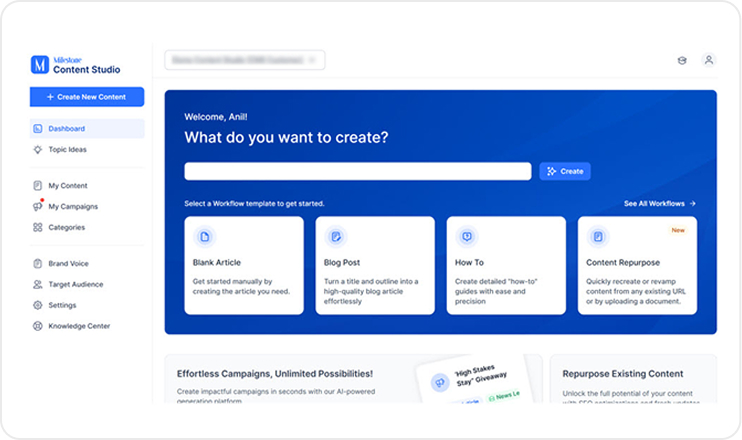Open Brand Voice page
The height and width of the screenshot is (440, 742).
click(x=69, y=264)
